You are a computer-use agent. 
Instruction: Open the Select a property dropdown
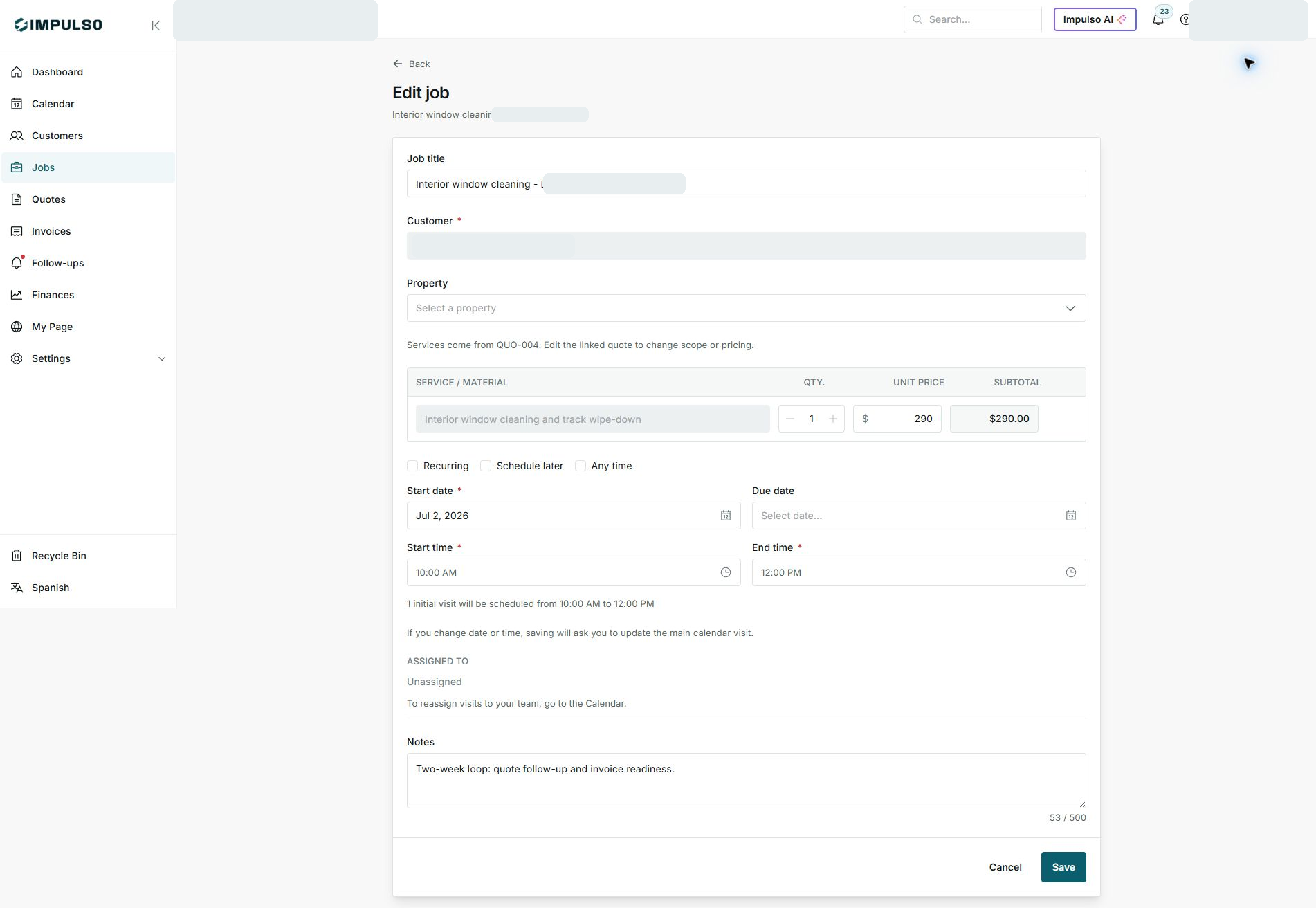pyautogui.click(x=746, y=308)
